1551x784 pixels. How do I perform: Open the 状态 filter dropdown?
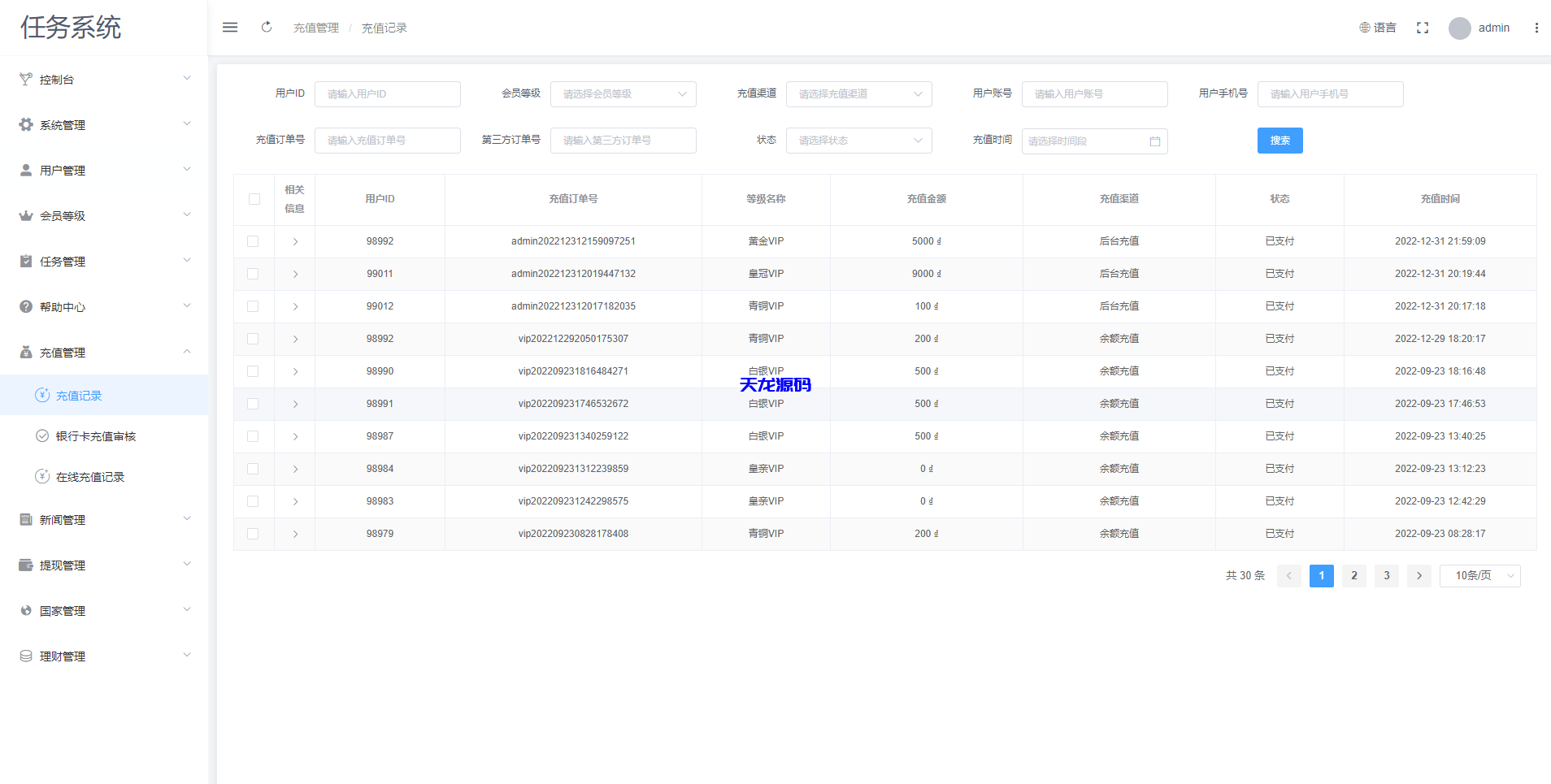click(x=859, y=141)
